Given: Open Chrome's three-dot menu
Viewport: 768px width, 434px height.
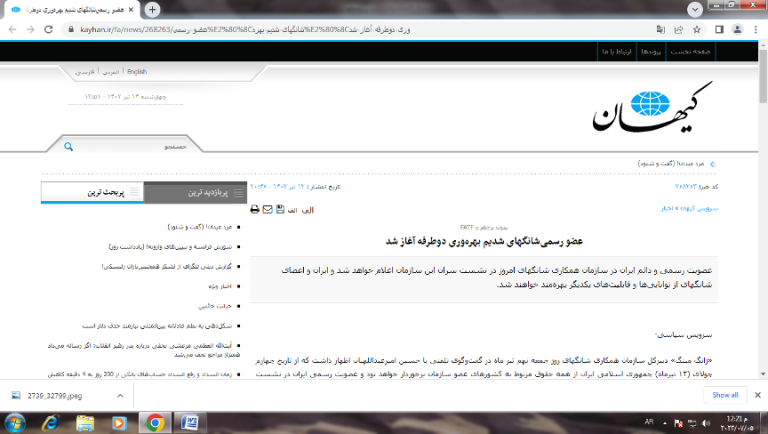Looking at the screenshot, I should (755, 29).
